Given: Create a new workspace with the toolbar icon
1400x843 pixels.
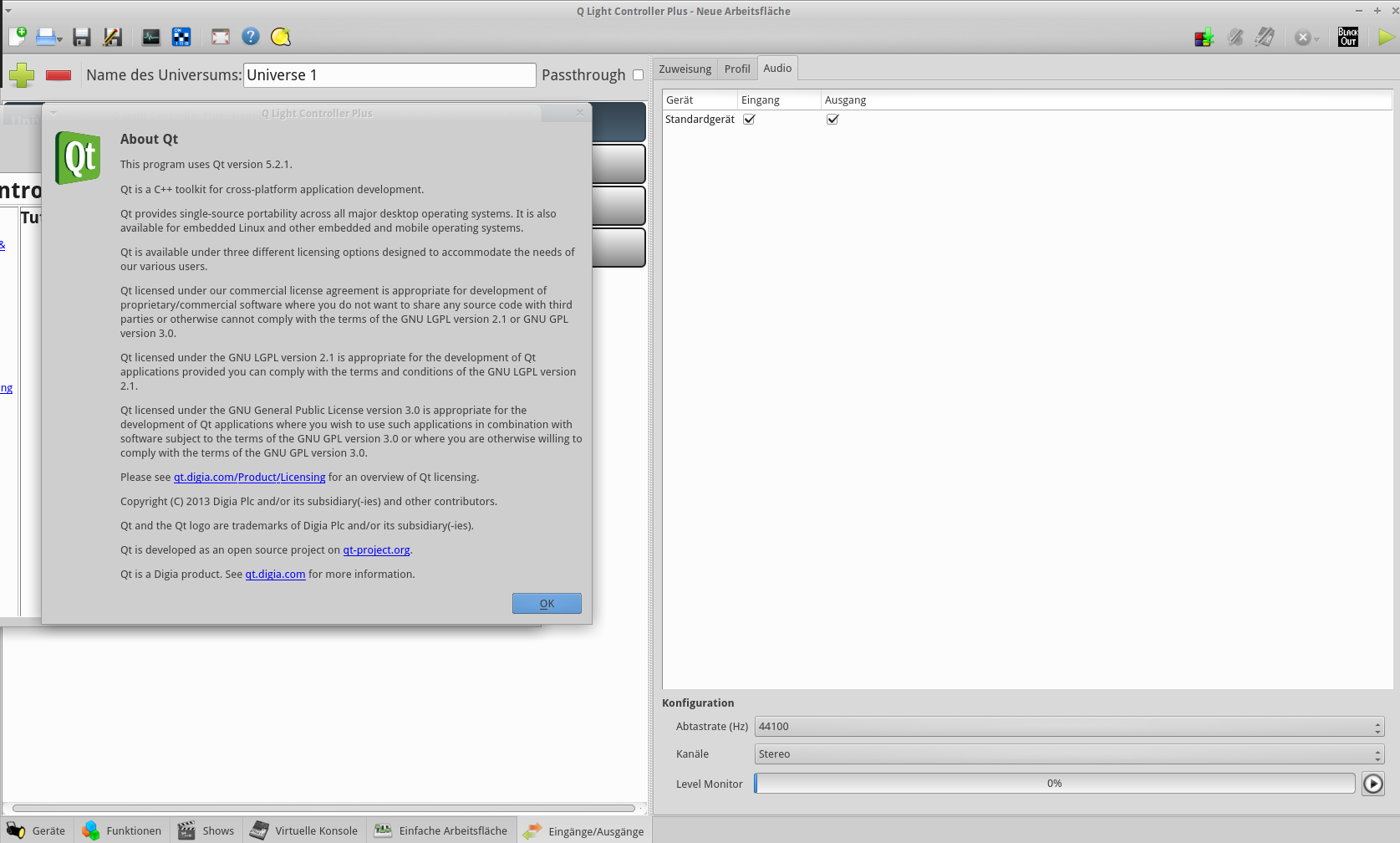Looking at the screenshot, I should [x=18, y=37].
